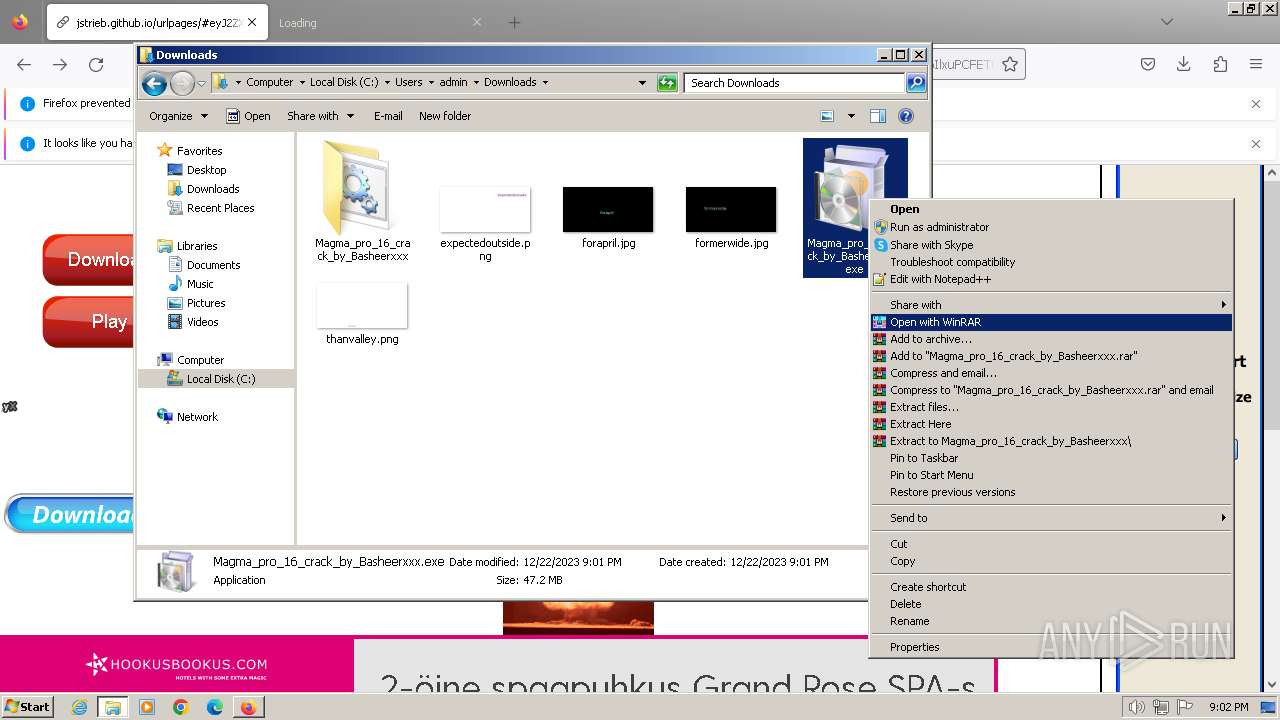Toggle the preview pane icon

[x=878, y=116]
